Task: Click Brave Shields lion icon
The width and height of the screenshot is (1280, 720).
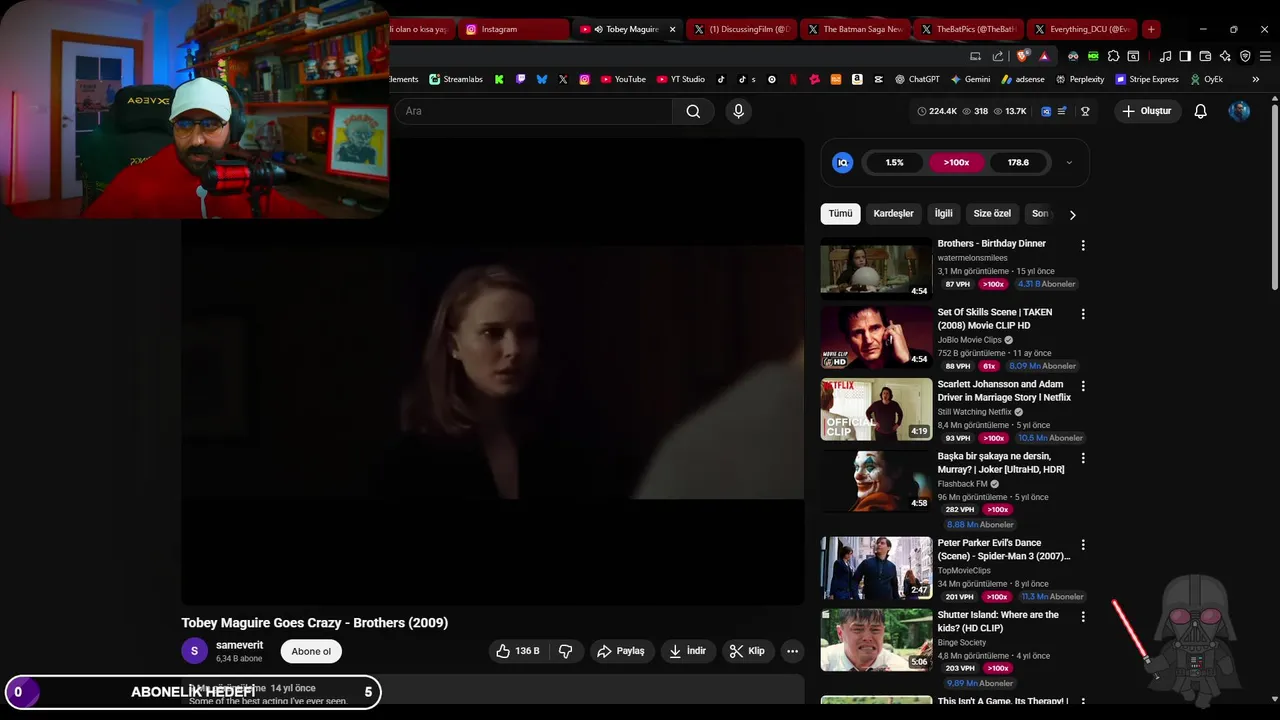Action: [1021, 56]
